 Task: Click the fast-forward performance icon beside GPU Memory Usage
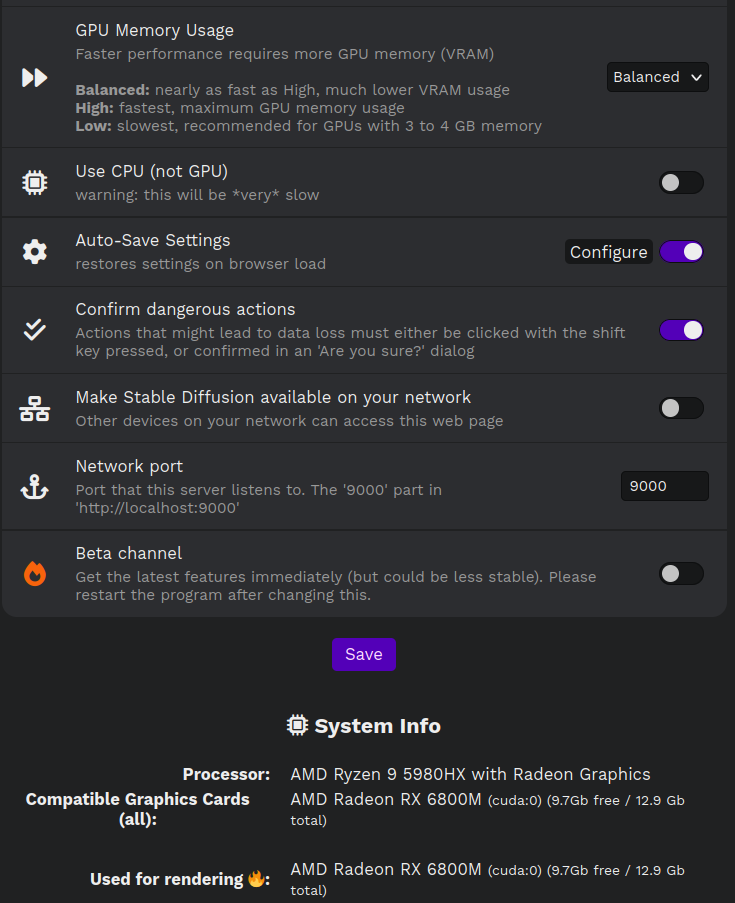[35, 77]
